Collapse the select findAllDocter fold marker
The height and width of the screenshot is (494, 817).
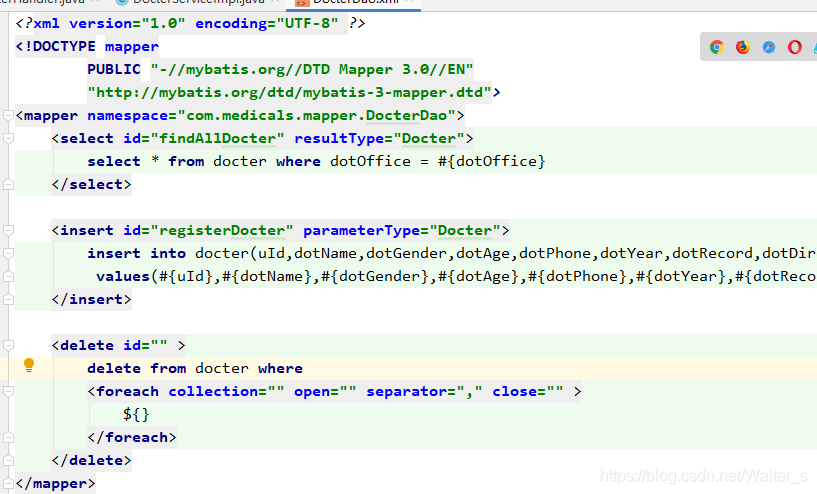click(x=8, y=138)
